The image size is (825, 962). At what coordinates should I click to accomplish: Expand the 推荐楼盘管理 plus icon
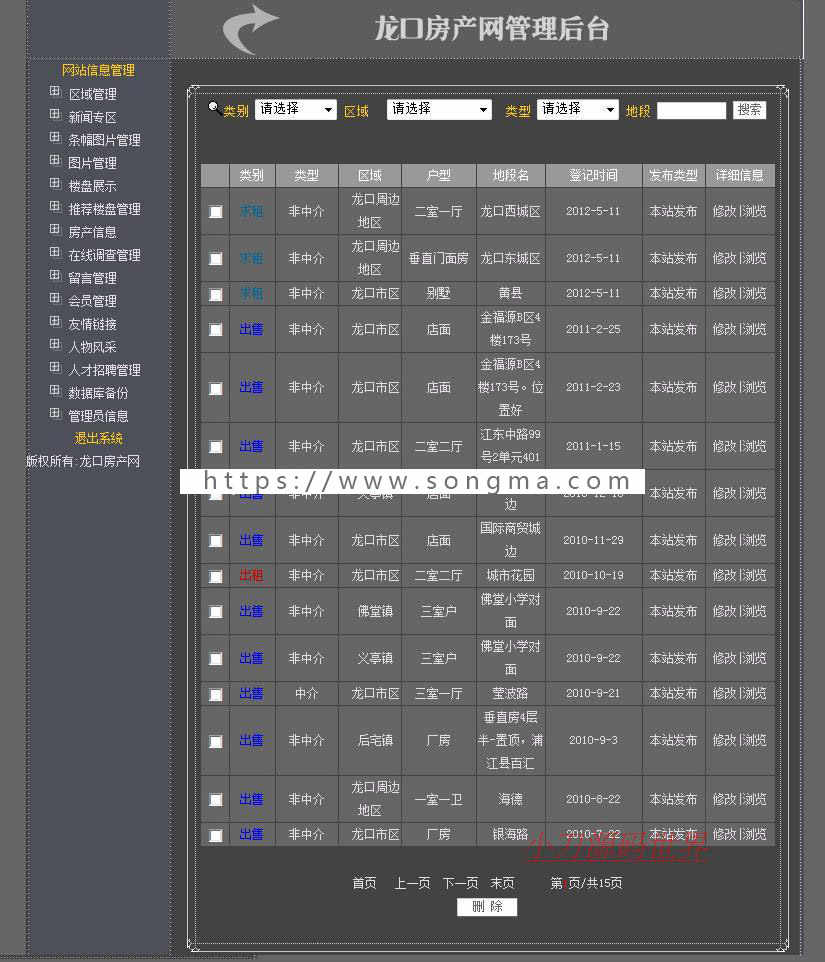click(x=55, y=207)
